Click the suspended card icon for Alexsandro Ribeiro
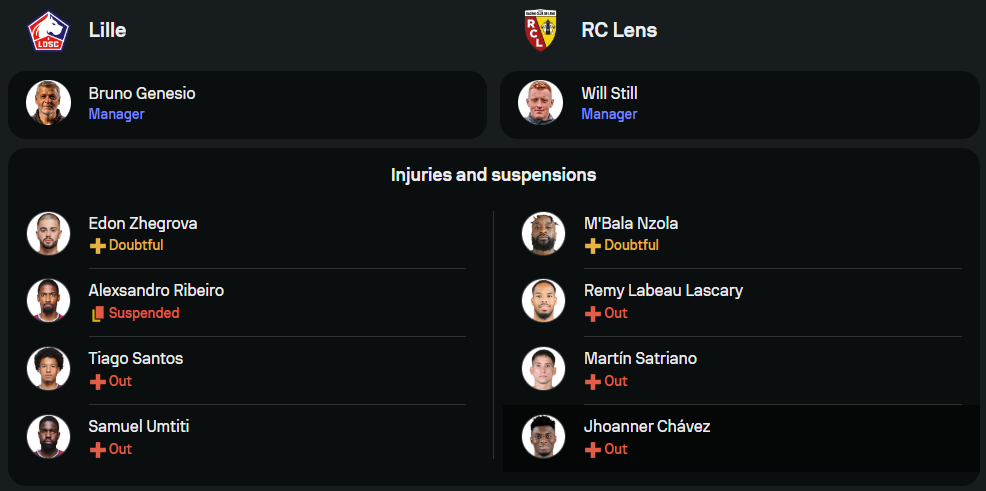The width and height of the screenshot is (986, 491). pos(97,313)
